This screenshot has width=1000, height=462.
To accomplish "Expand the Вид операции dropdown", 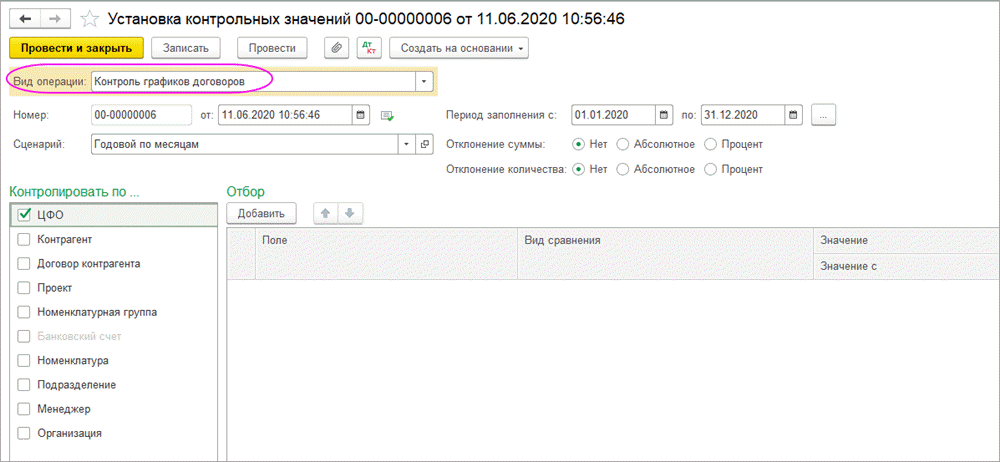I will coord(424,80).
